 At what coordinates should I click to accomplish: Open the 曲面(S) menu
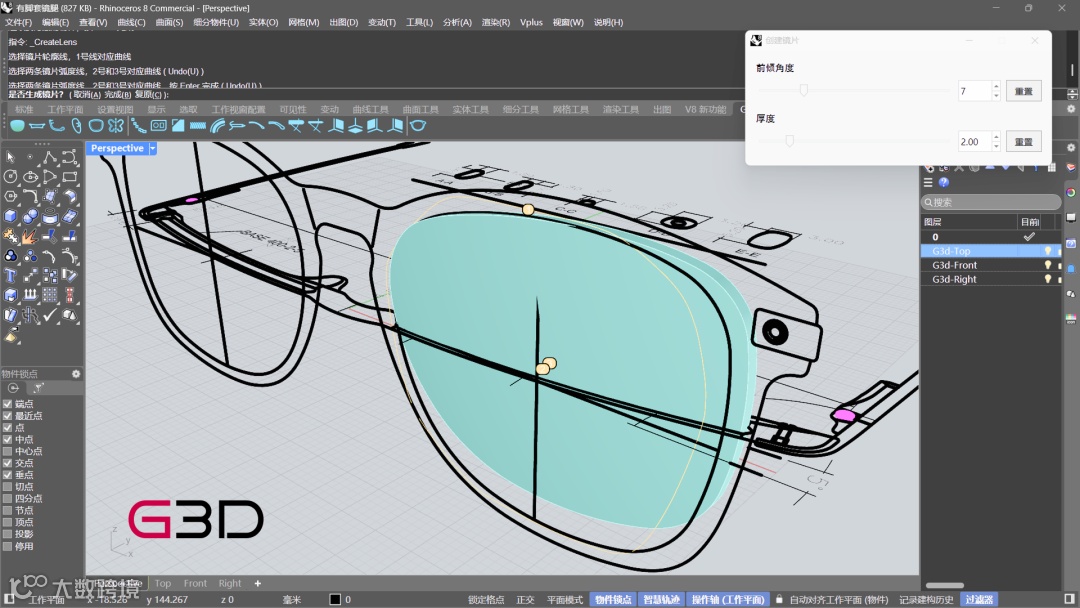click(170, 22)
